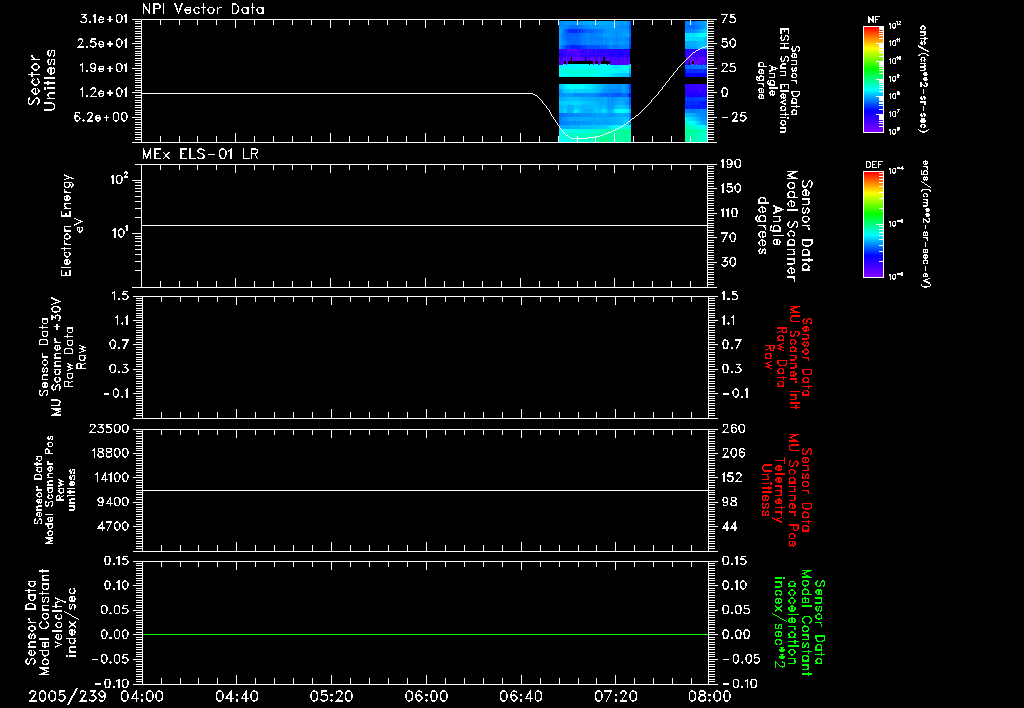Click the 'ESH Sun Elevation Angle' axis label

777,80
